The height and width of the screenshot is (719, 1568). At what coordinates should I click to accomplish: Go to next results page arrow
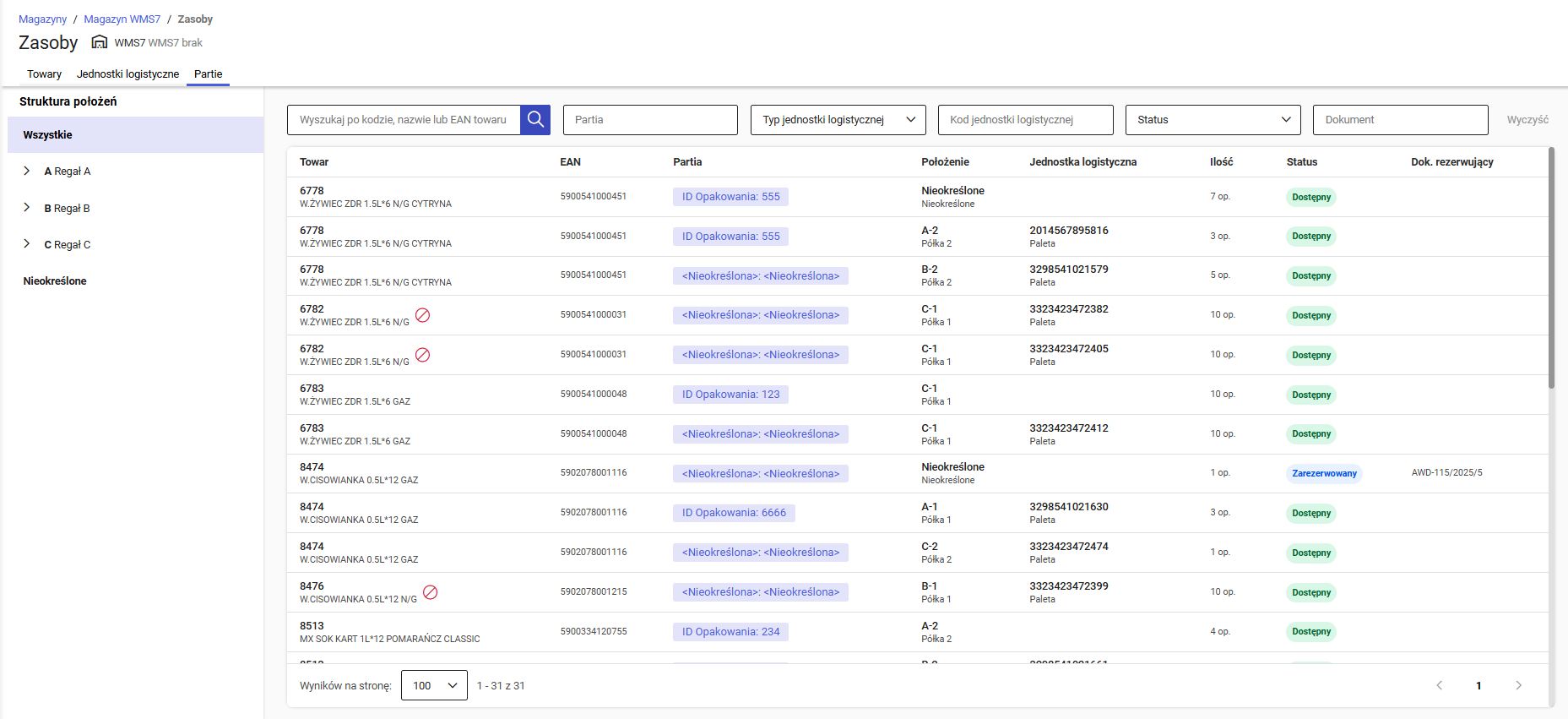coord(1518,685)
